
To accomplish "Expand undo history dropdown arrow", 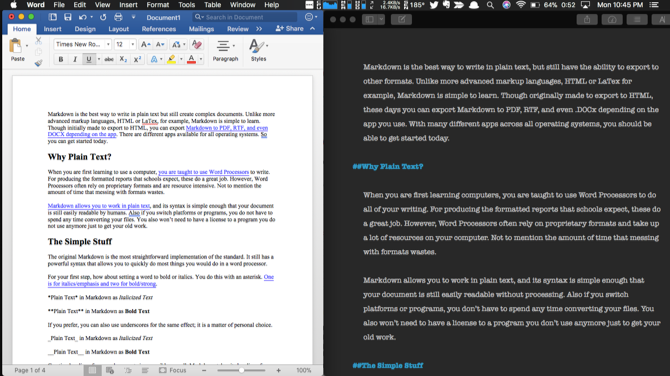I will click(91, 17).
